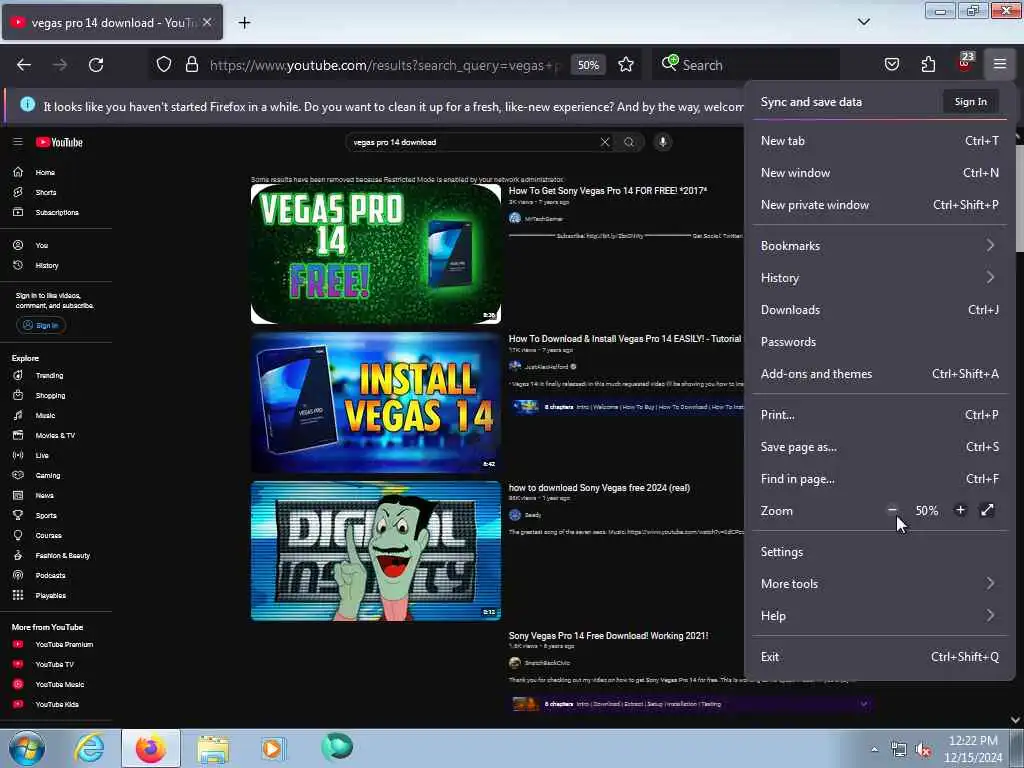
Task: Select New tab menu item
Action: coord(879,140)
